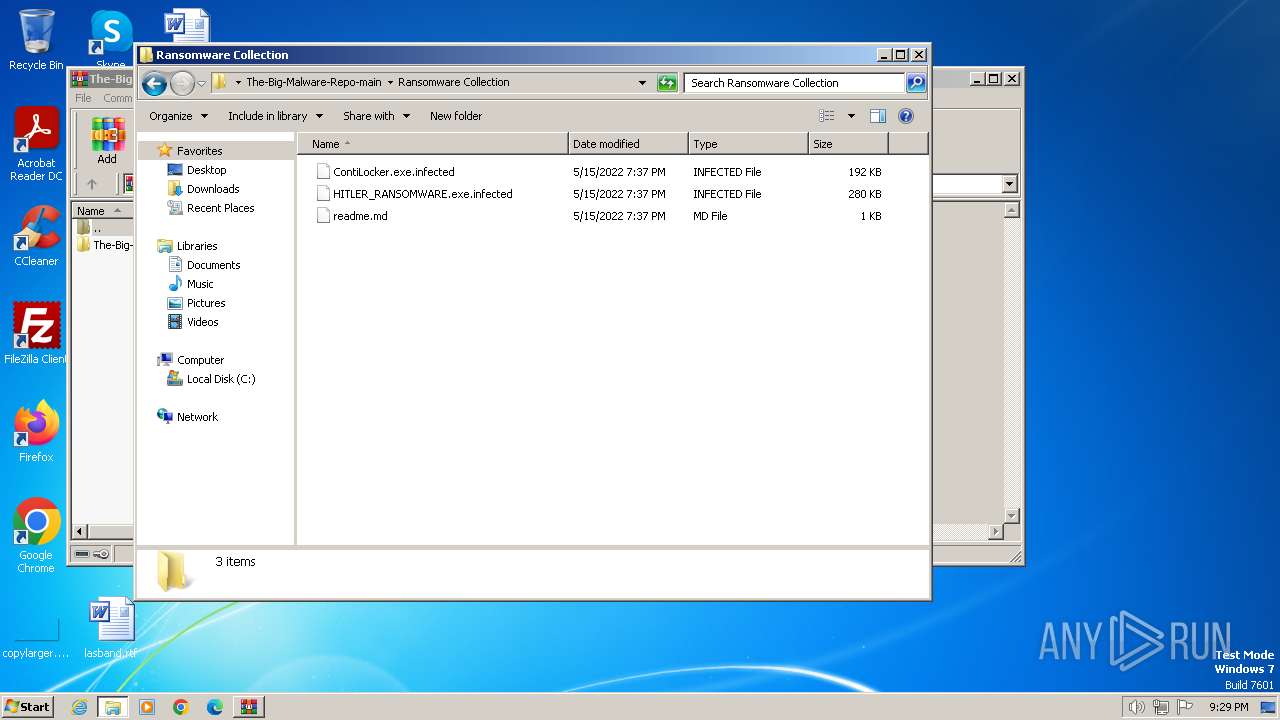The height and width of the screenshot is (720, 1280).
Task: Open the Videos library
Action: pyautogui.click(x=202, y=322)
